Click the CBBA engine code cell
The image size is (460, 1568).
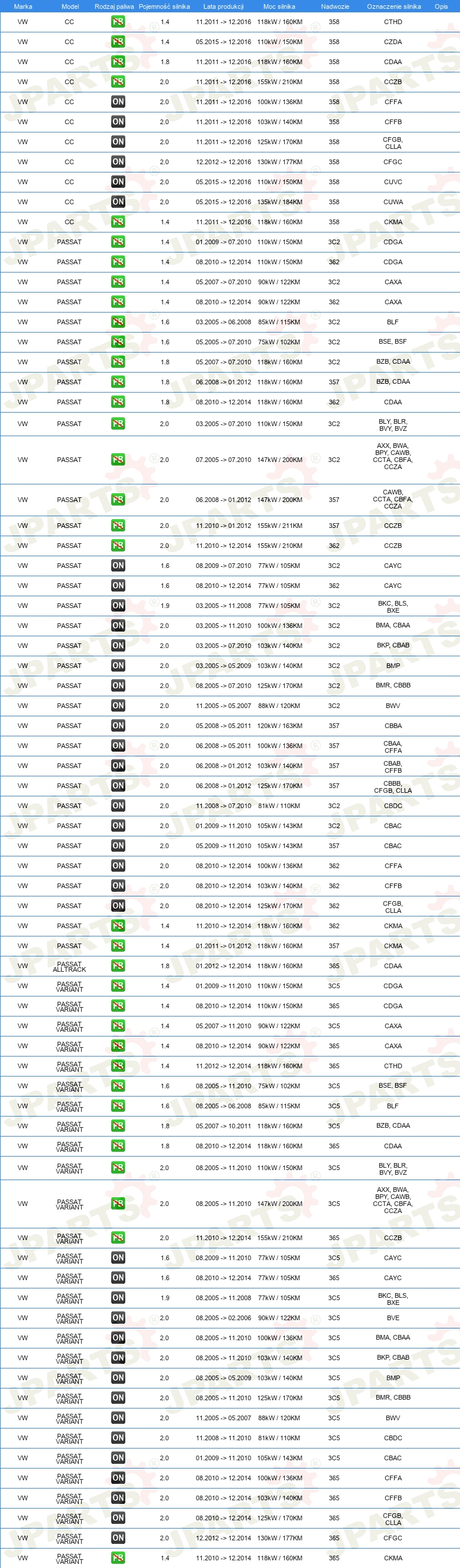393,726
